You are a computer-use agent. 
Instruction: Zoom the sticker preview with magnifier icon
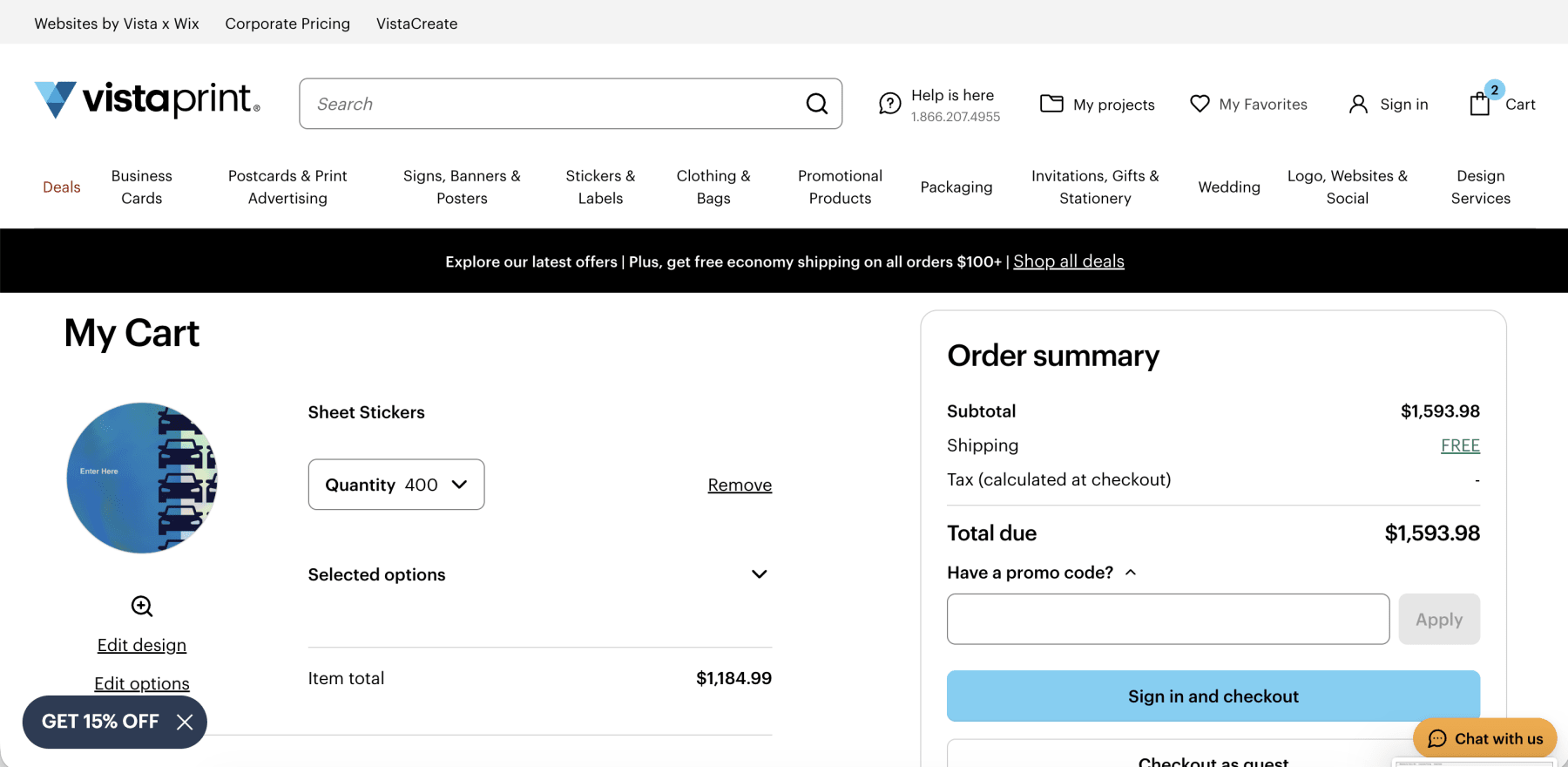(x=142, y=606)
